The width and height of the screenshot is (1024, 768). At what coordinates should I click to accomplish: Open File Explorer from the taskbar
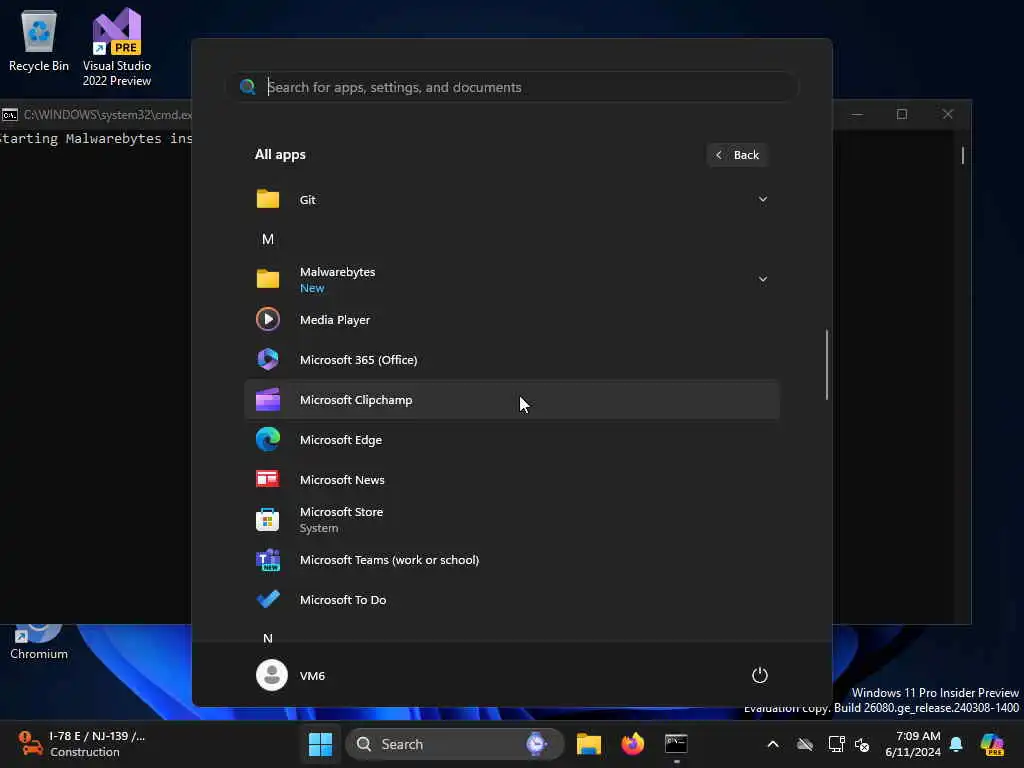588,744
